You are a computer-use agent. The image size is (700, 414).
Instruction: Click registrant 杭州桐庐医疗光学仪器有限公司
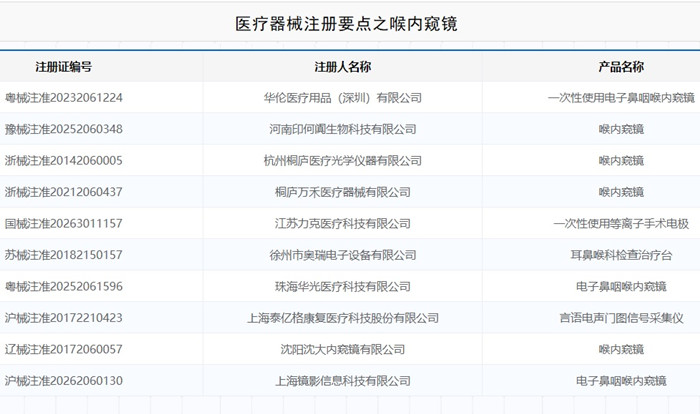(x=342, y=160)
